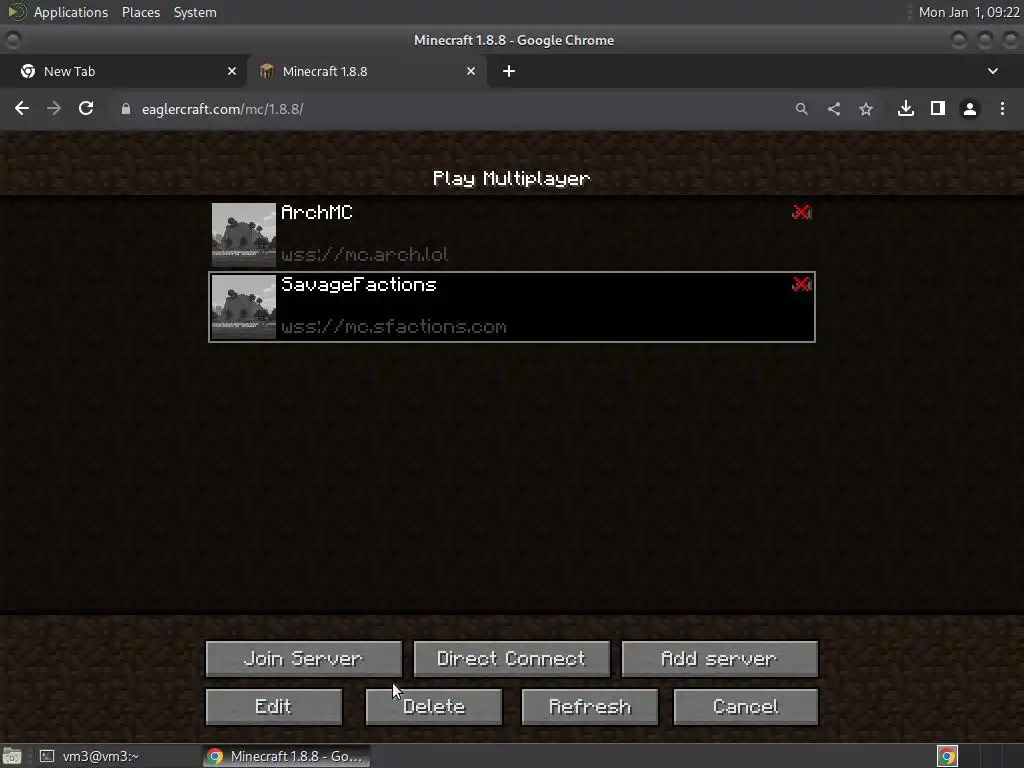
Task: Toggle Chrome side panel icon
Action: (x=938, y=108)
